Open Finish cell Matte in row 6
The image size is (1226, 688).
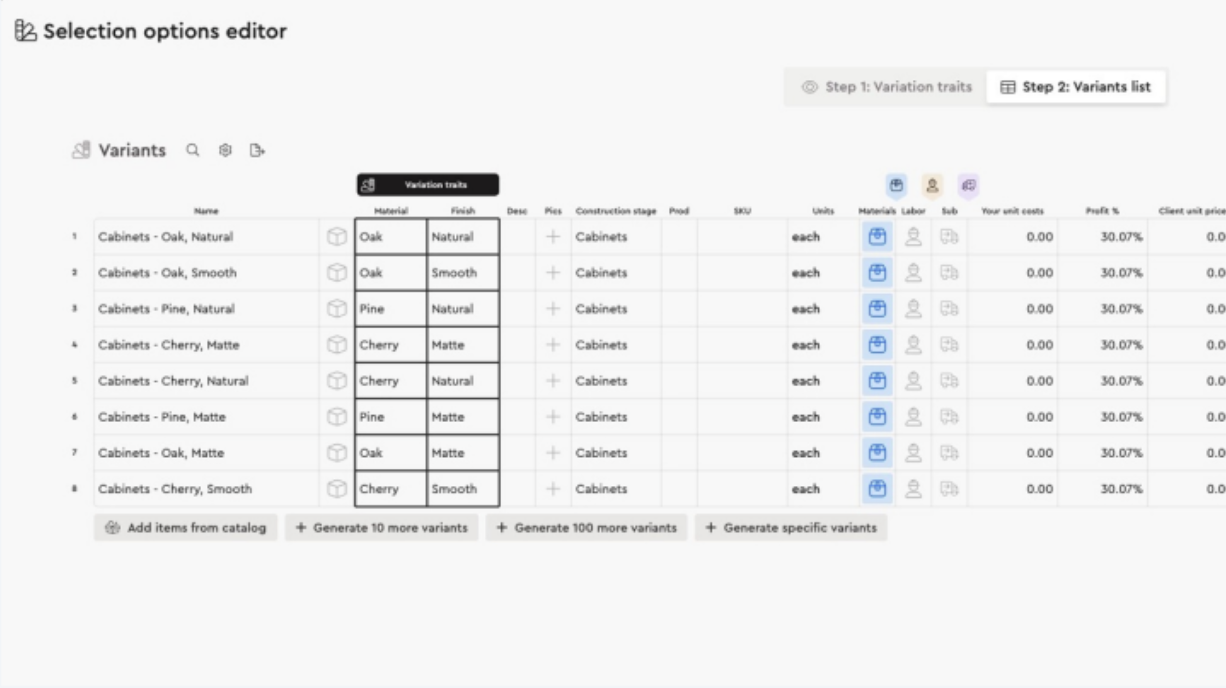[463, 417]
